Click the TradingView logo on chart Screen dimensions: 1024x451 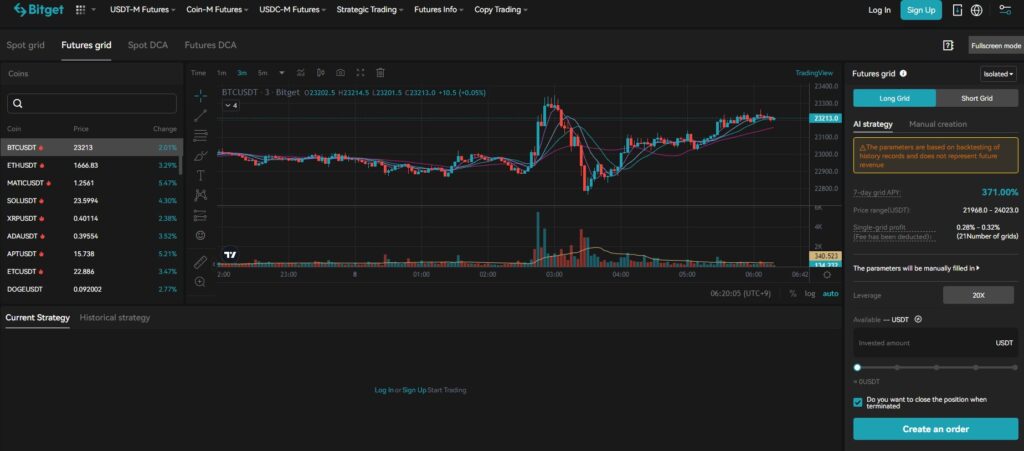229,255
